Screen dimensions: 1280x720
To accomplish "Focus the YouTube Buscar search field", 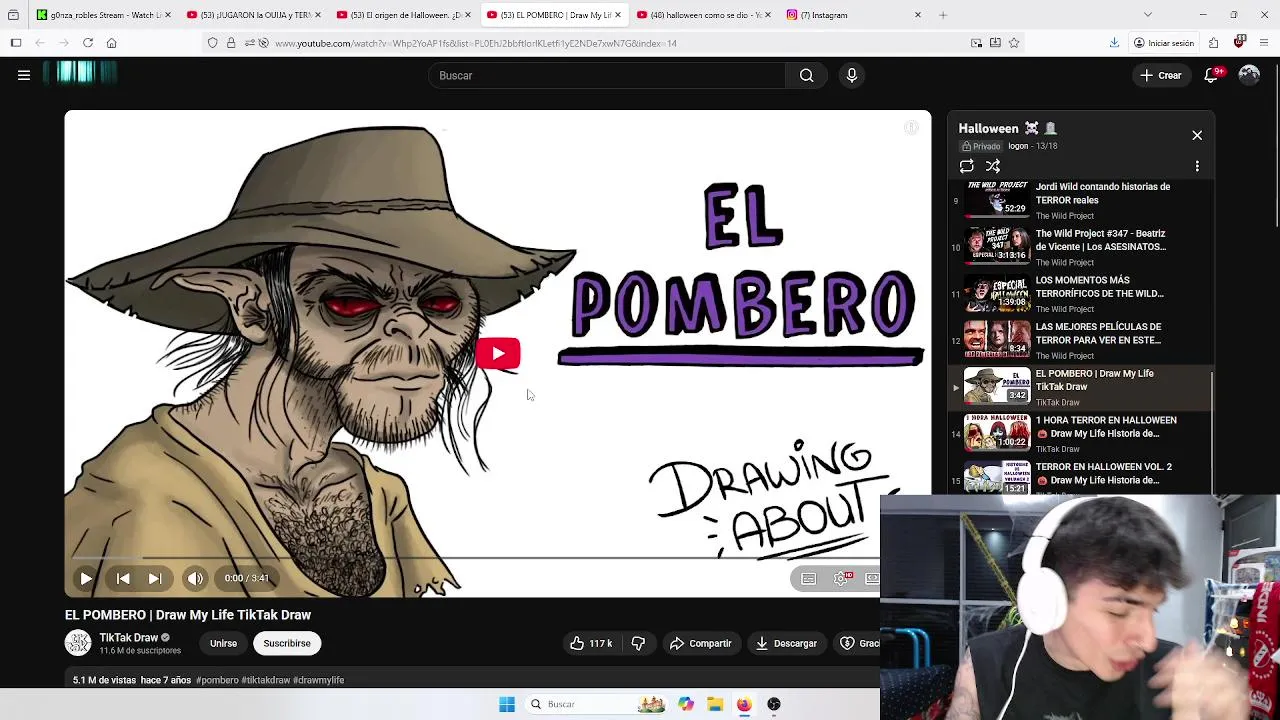I will click(607, 75).
